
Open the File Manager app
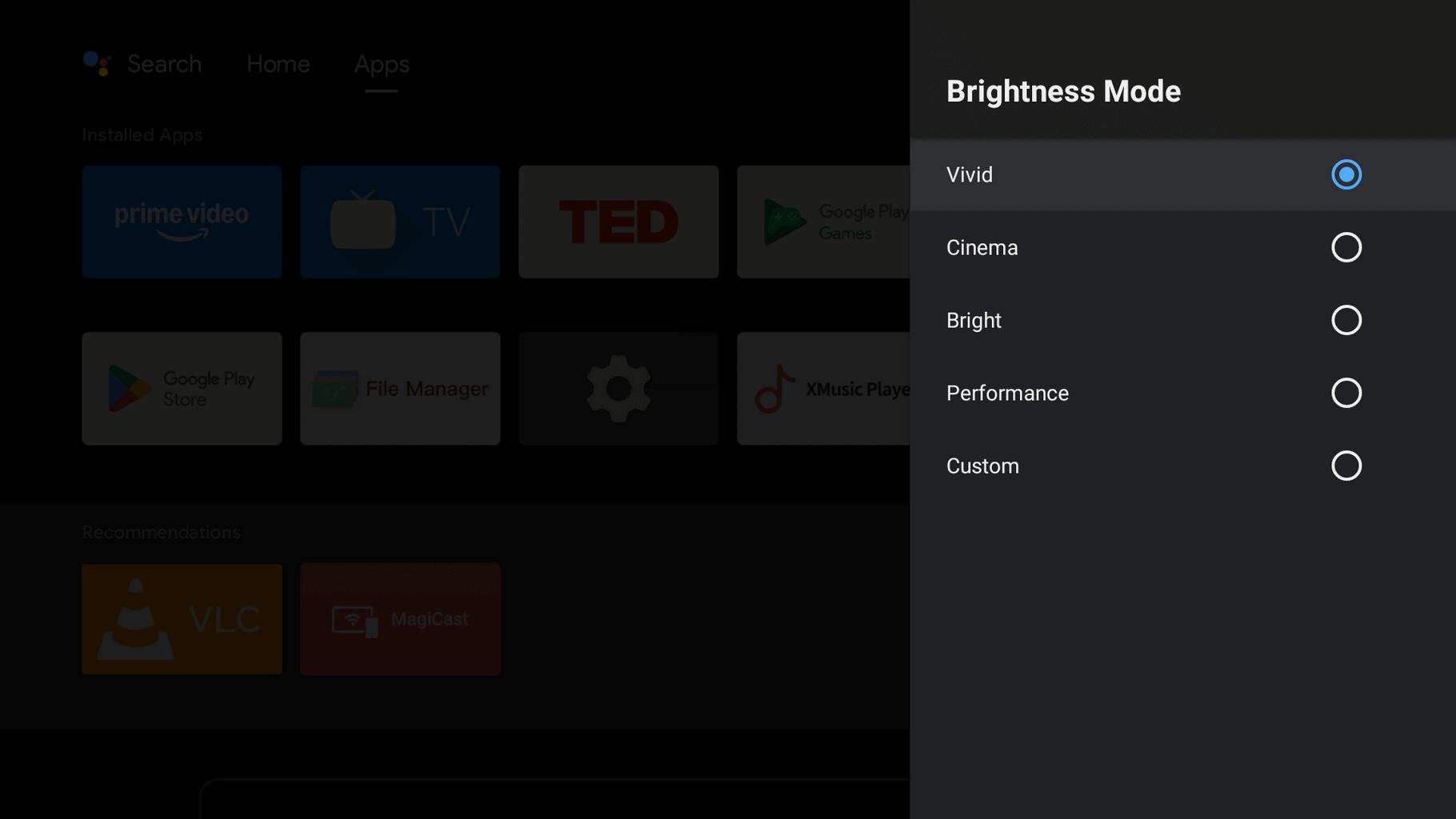point(400,389)
